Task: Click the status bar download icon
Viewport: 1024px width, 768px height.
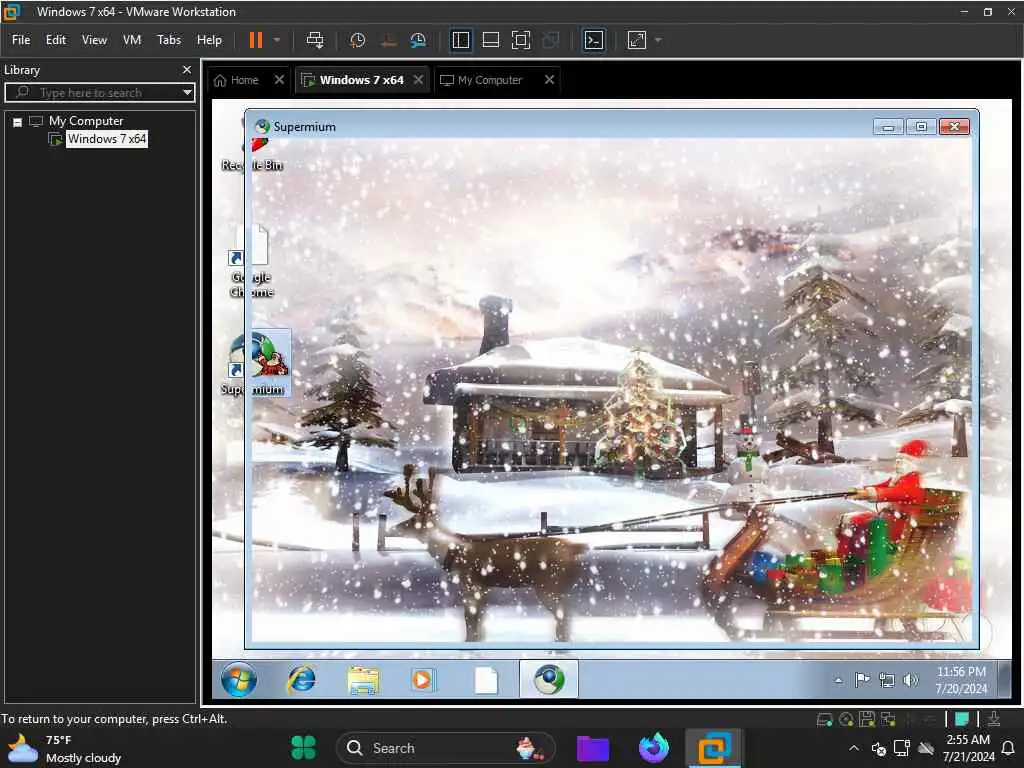Action: 994,719
